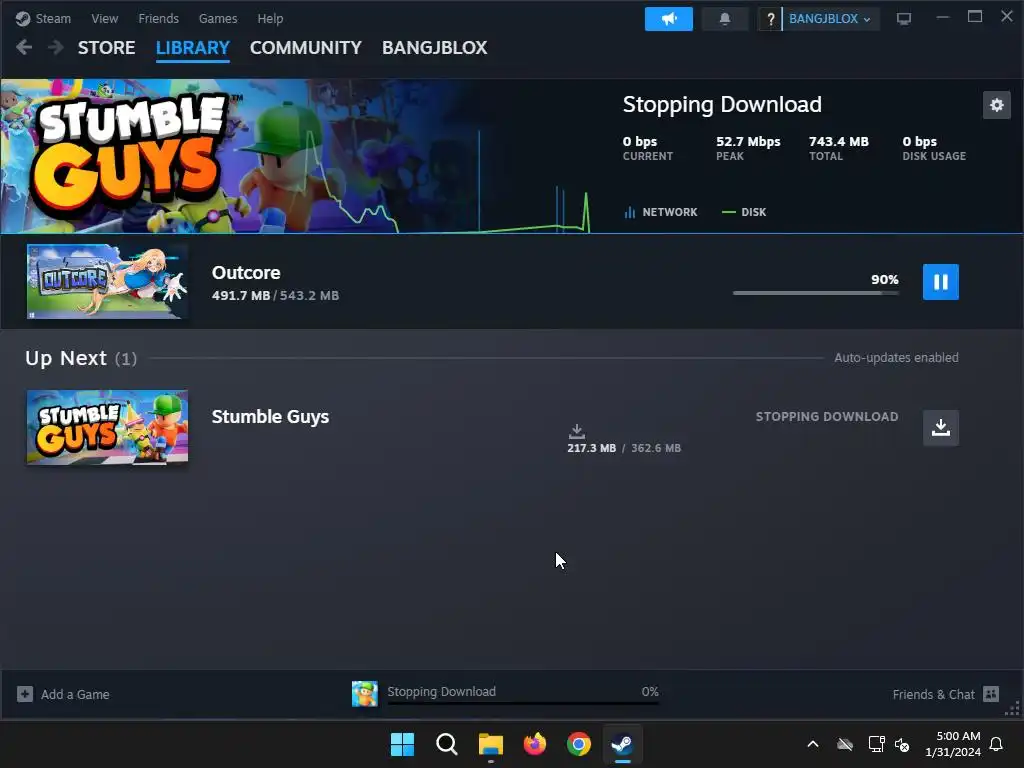Viewport: 1024px width, 768px height.
Task: Open Friends & Chat grid icon
Action: [x=991, y=694]
